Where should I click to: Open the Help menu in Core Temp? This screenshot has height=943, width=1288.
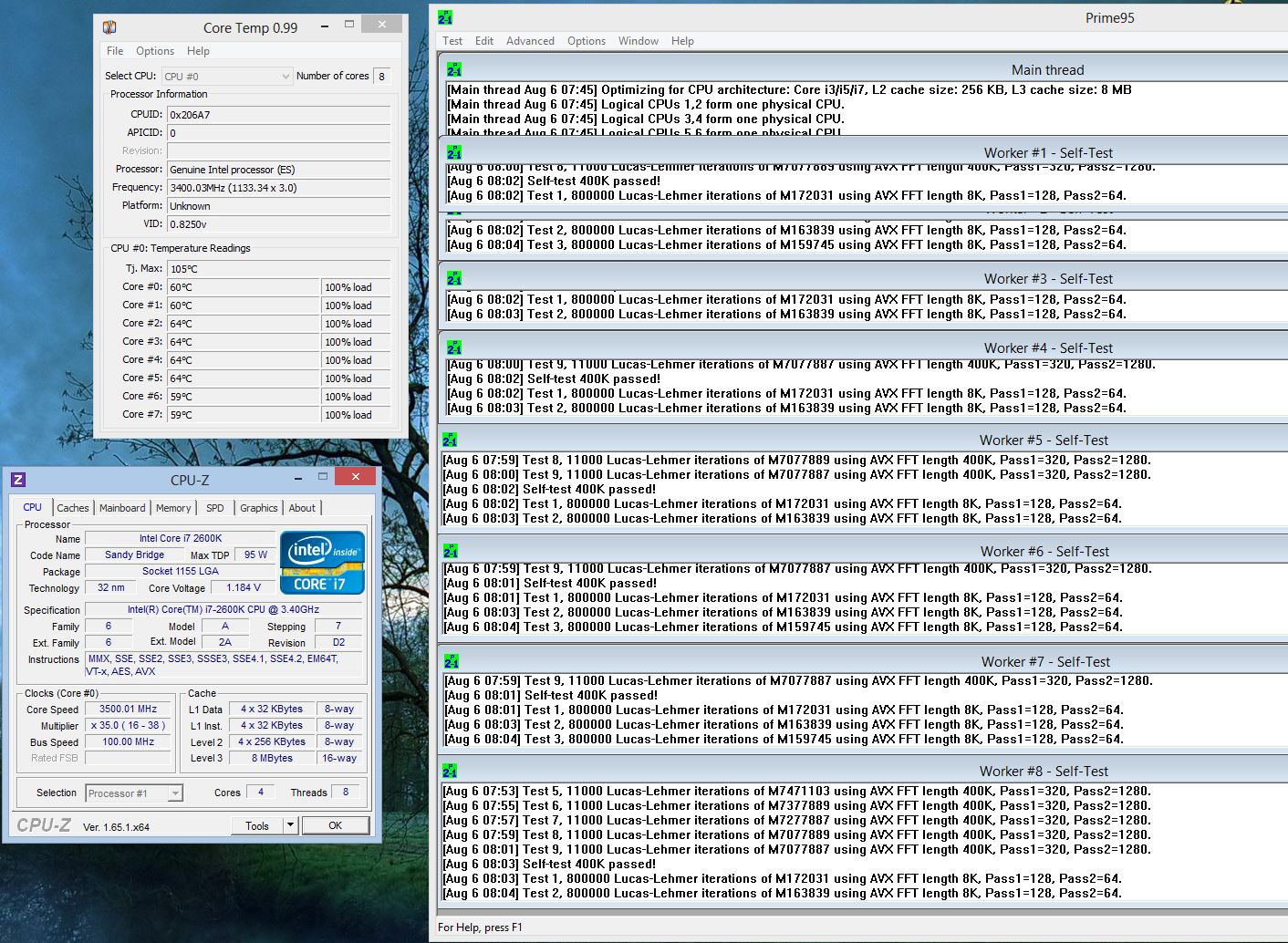(198, 51)
